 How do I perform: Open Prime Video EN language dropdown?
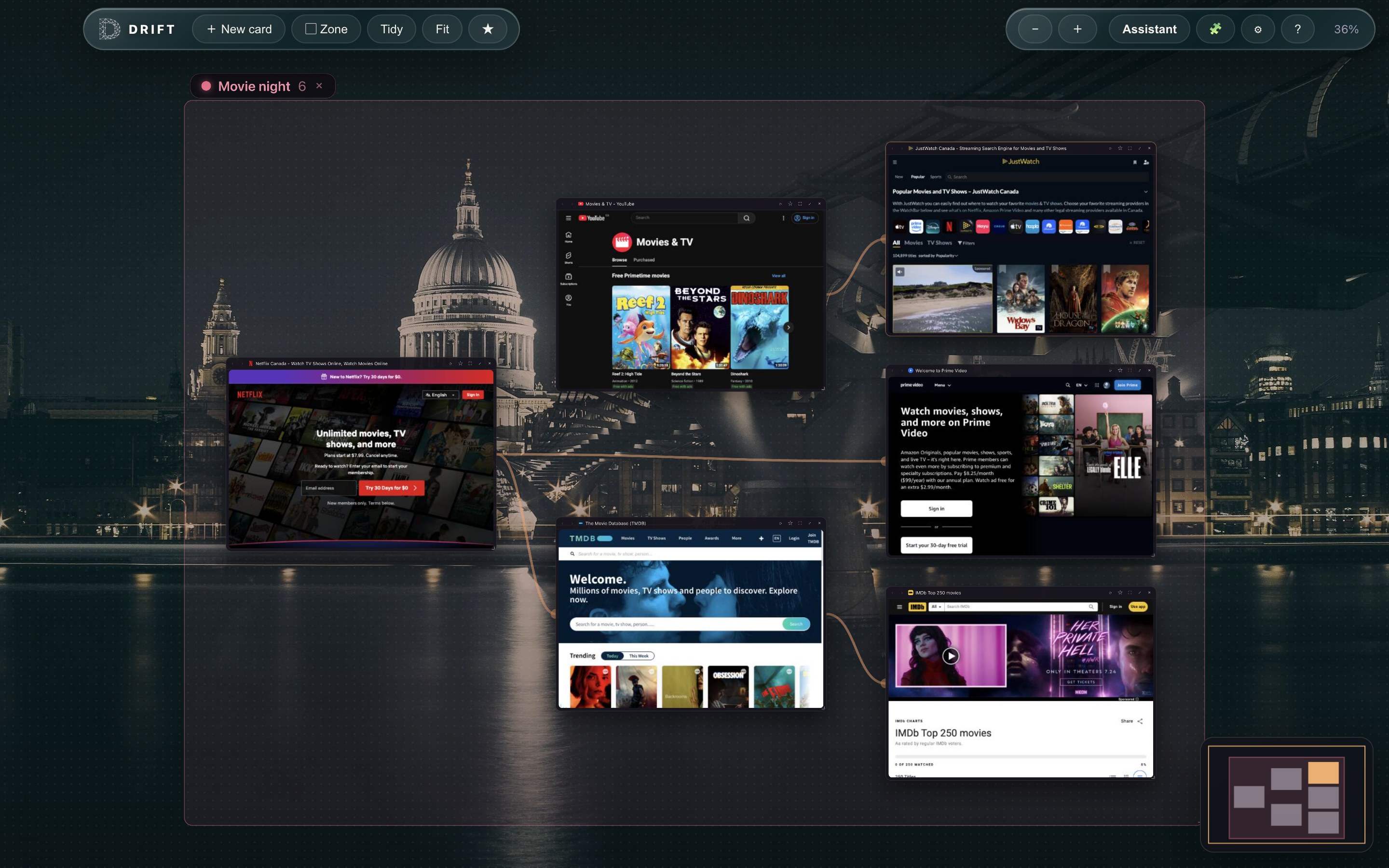(1081, 385)
